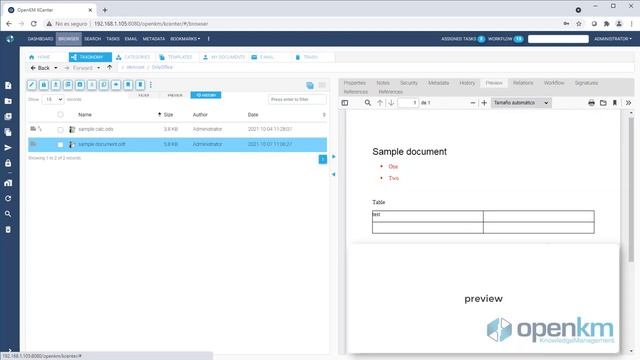Open the top navigation overflow dots
Screen dimensions: 640x360
tap(209, 39)
